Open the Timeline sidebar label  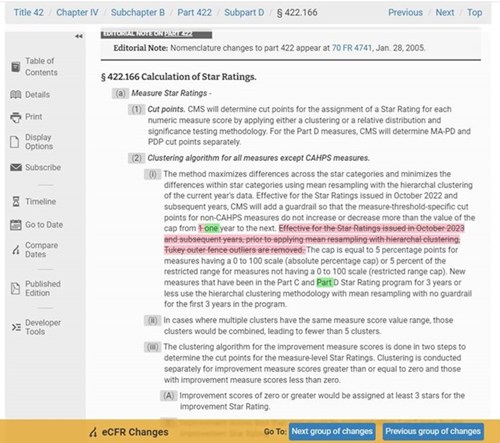pos(41,202)
